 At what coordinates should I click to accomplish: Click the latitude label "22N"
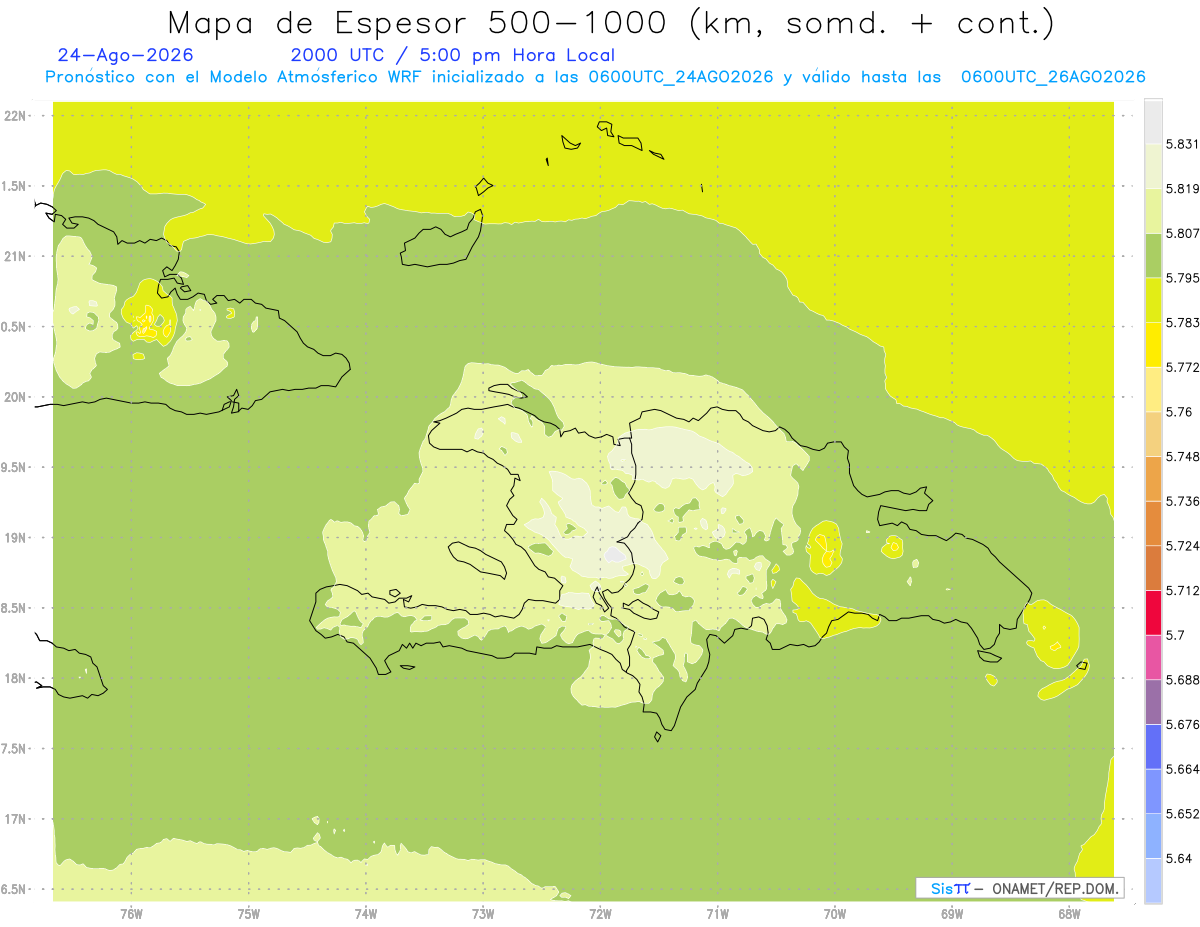16,116
